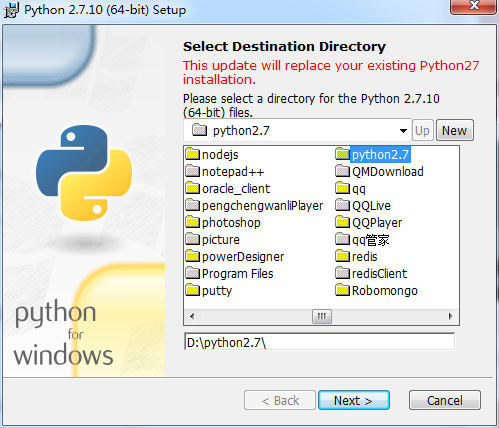Click the D:\python2.7\ path input field
The image size is (499, 428).
[319, 342]
